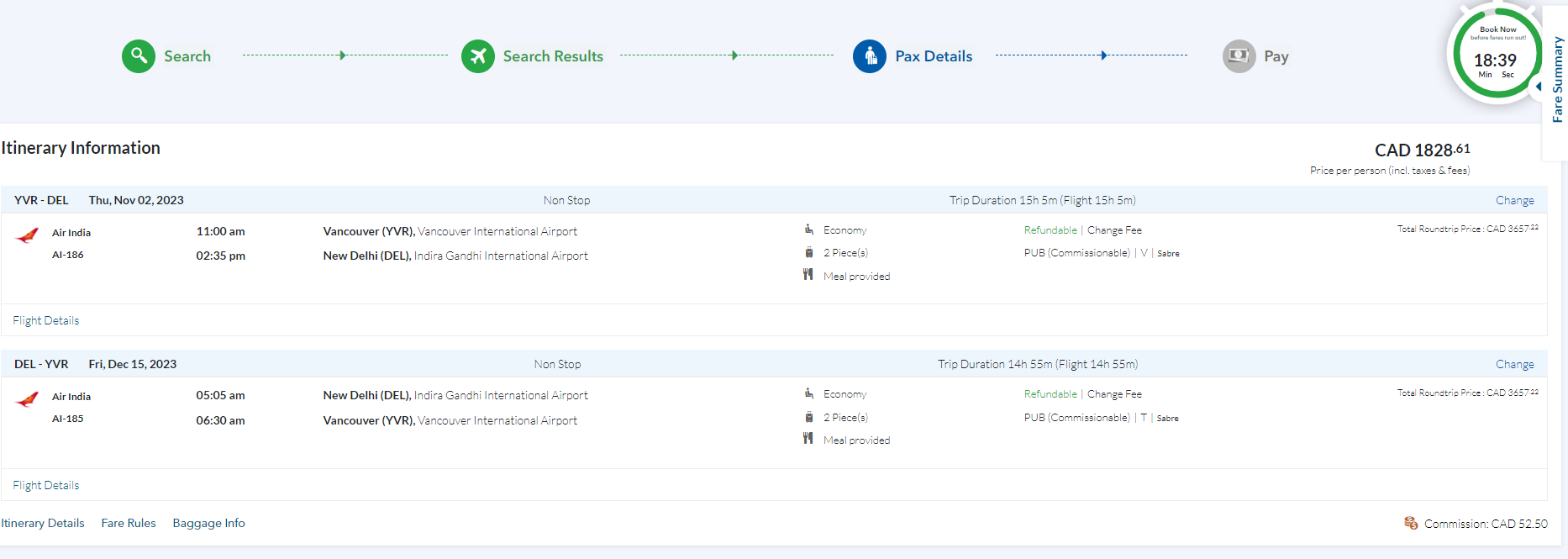Expand Flight Details for the YVR - DEL flight
The image size is (1568, 559).
pyautogui.click(x=46, y=320)
